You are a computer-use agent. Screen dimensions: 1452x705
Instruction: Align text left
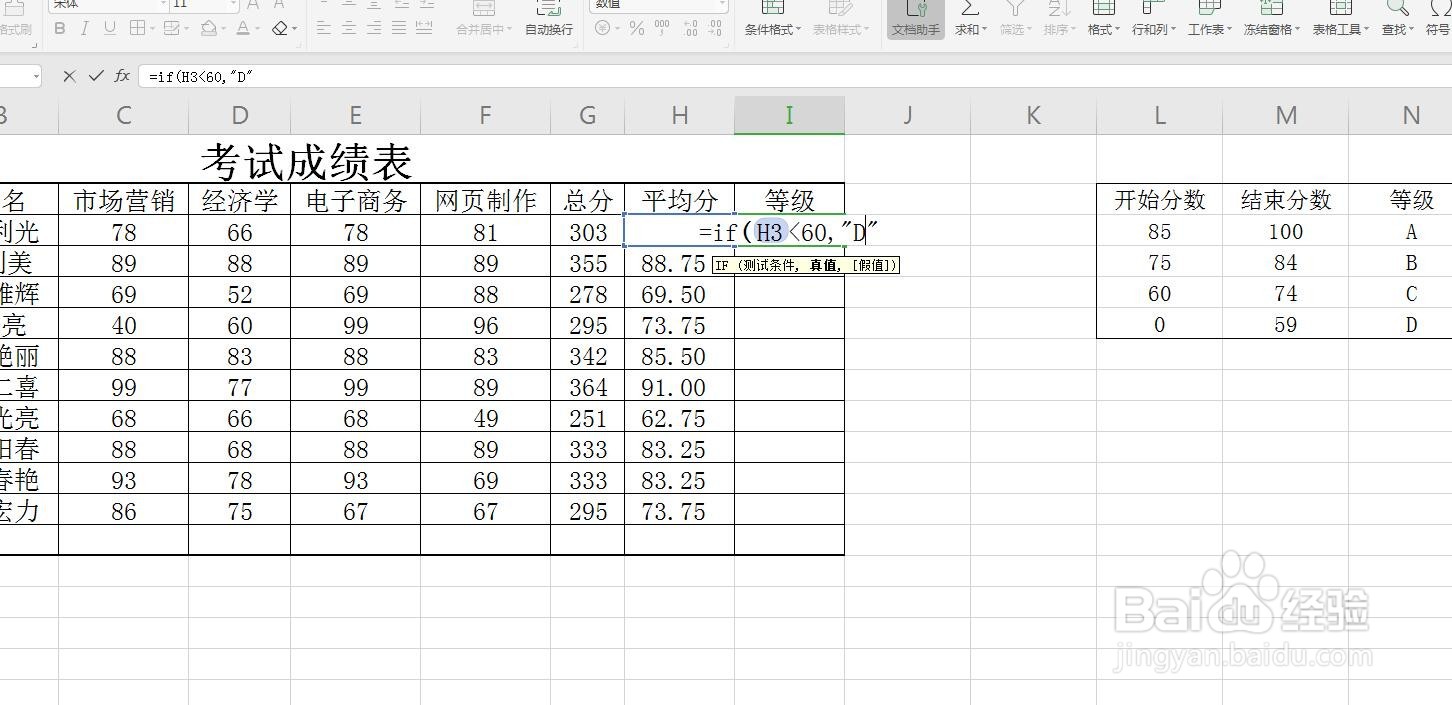[323, 29]
